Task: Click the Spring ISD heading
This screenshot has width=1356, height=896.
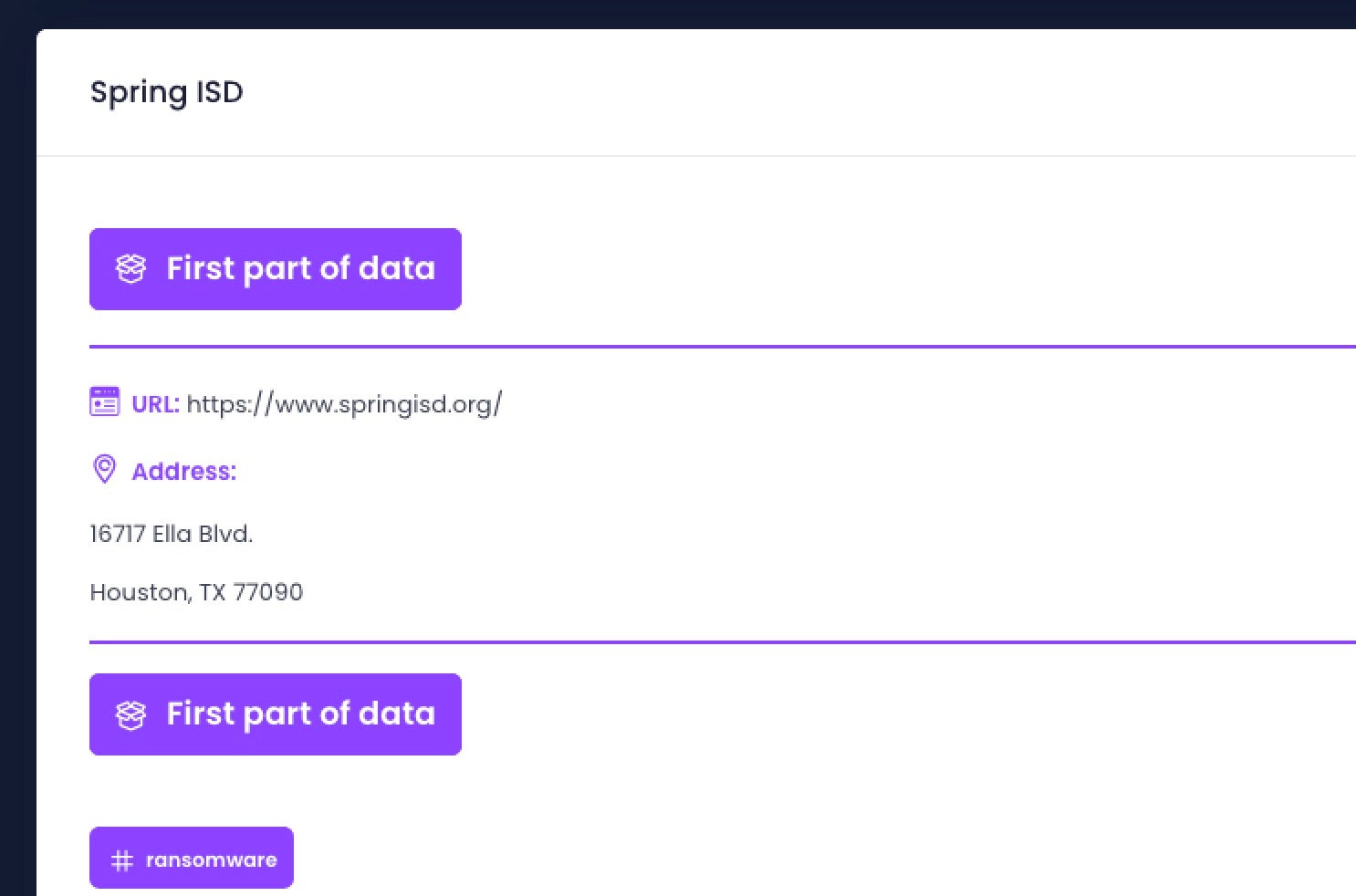Action: (166, 92)
